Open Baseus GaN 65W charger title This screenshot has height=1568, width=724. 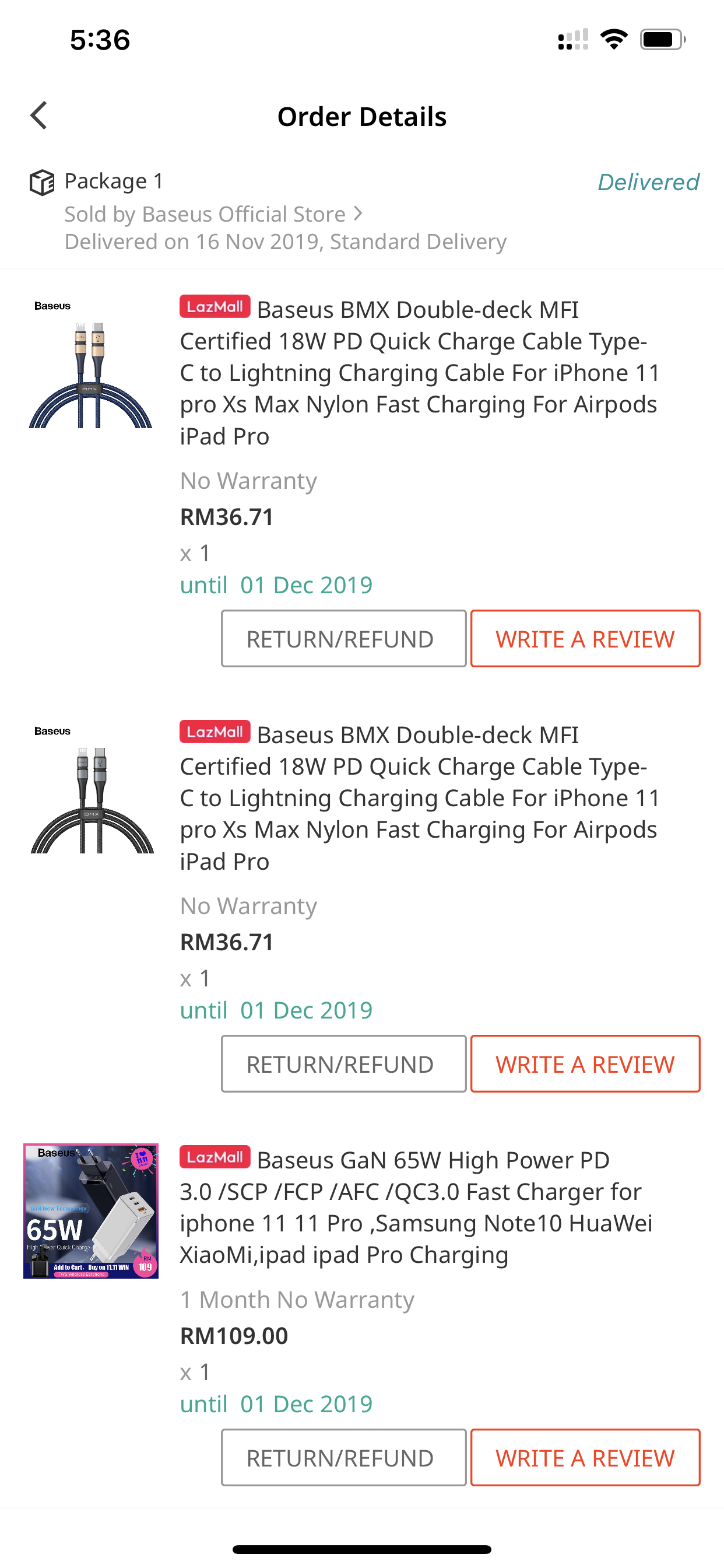point(416,1207)
